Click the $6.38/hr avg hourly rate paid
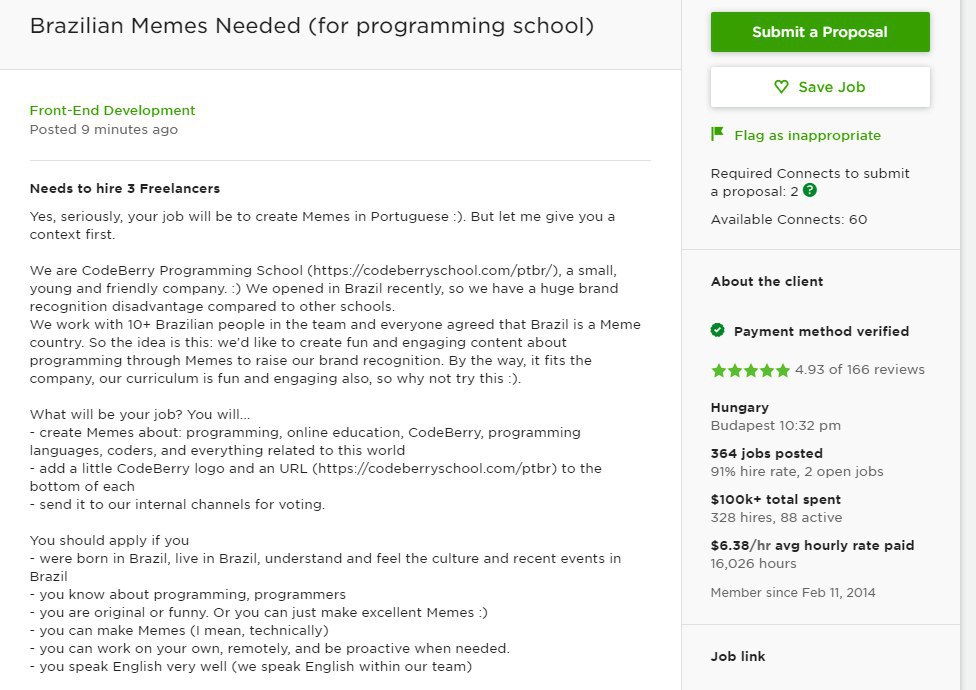Image resolution: width=976 pixels, height=690 pixels. click(812, 546)
